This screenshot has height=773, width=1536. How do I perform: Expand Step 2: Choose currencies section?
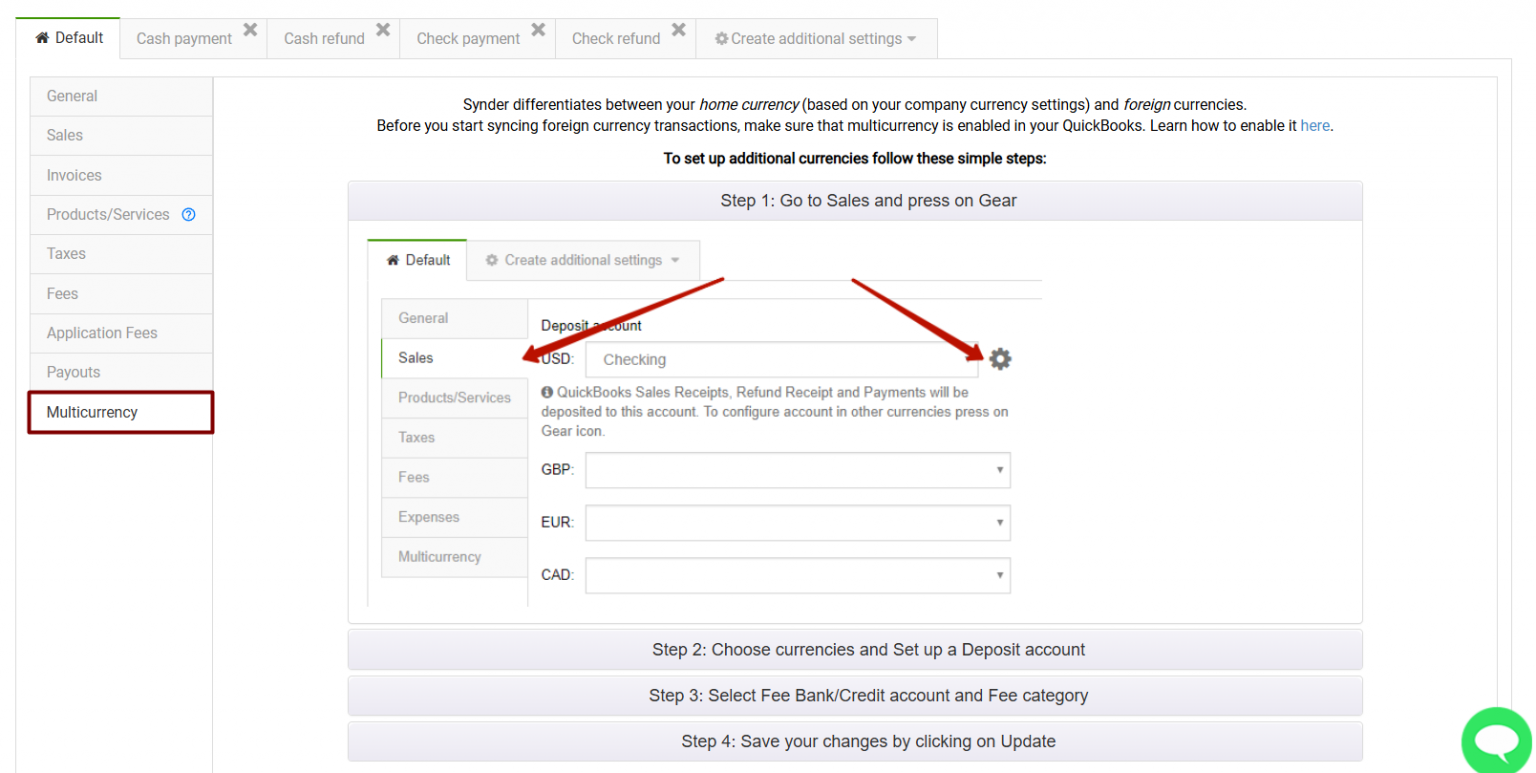[x=868, y=649]
